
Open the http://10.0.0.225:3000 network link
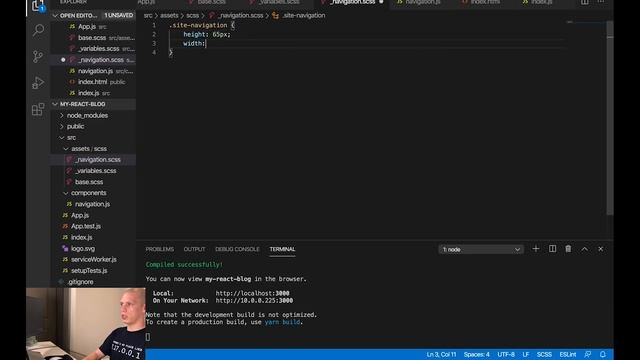coord(254,300)
